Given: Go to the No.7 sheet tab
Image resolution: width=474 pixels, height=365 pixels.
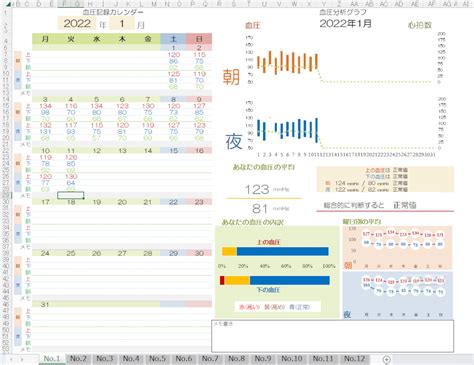Looking at the screenshot, I should (210, 359).
